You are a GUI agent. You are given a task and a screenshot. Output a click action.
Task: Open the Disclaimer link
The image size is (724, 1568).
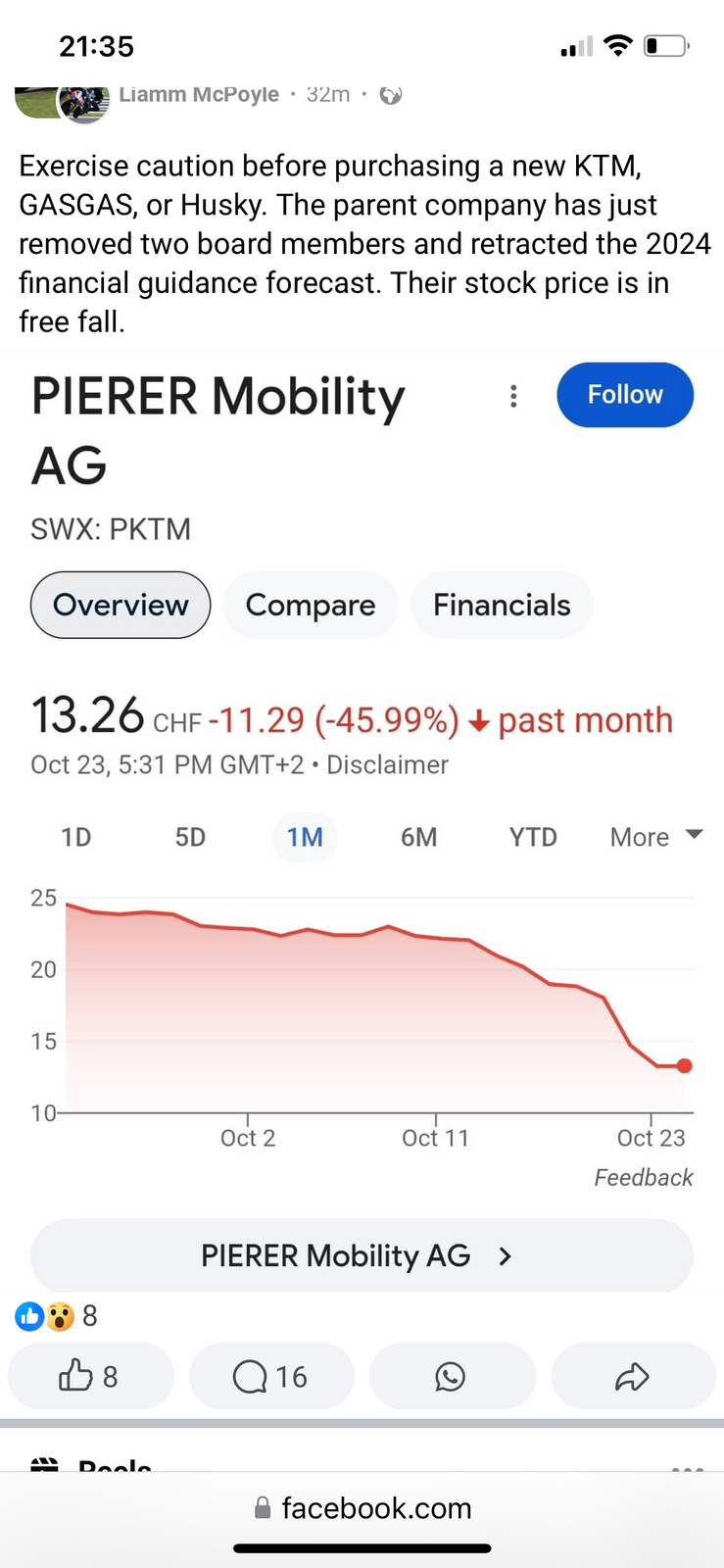point(387,765)
